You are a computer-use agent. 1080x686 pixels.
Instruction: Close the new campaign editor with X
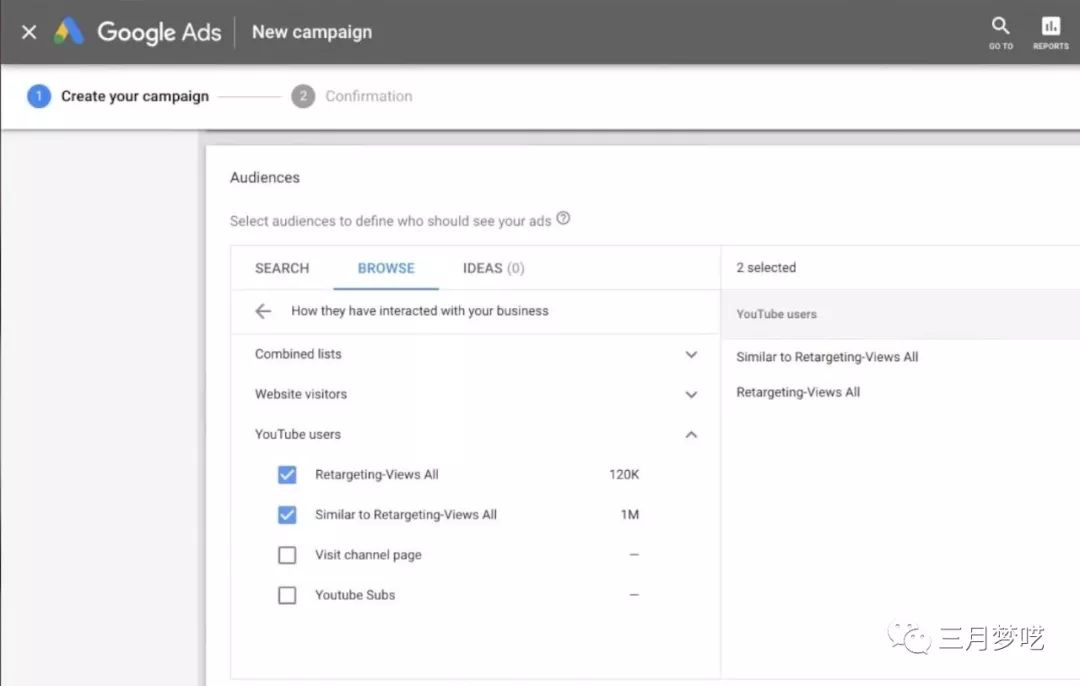point(29,32)
